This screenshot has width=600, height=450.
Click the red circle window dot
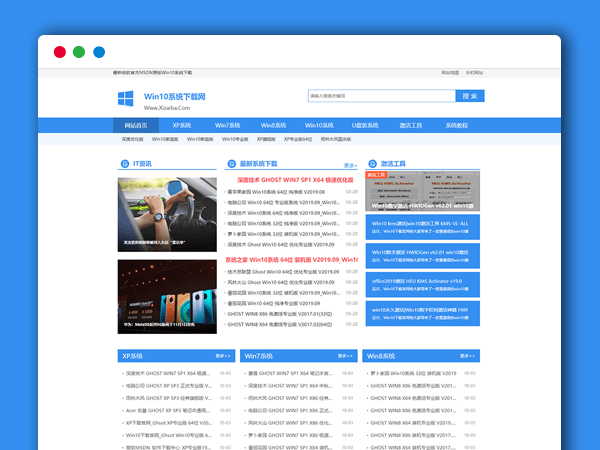coord(59,52)
